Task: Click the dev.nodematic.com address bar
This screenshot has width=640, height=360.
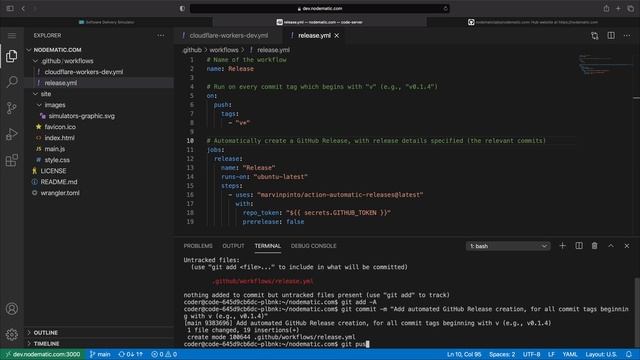Action: coord(320,8)
